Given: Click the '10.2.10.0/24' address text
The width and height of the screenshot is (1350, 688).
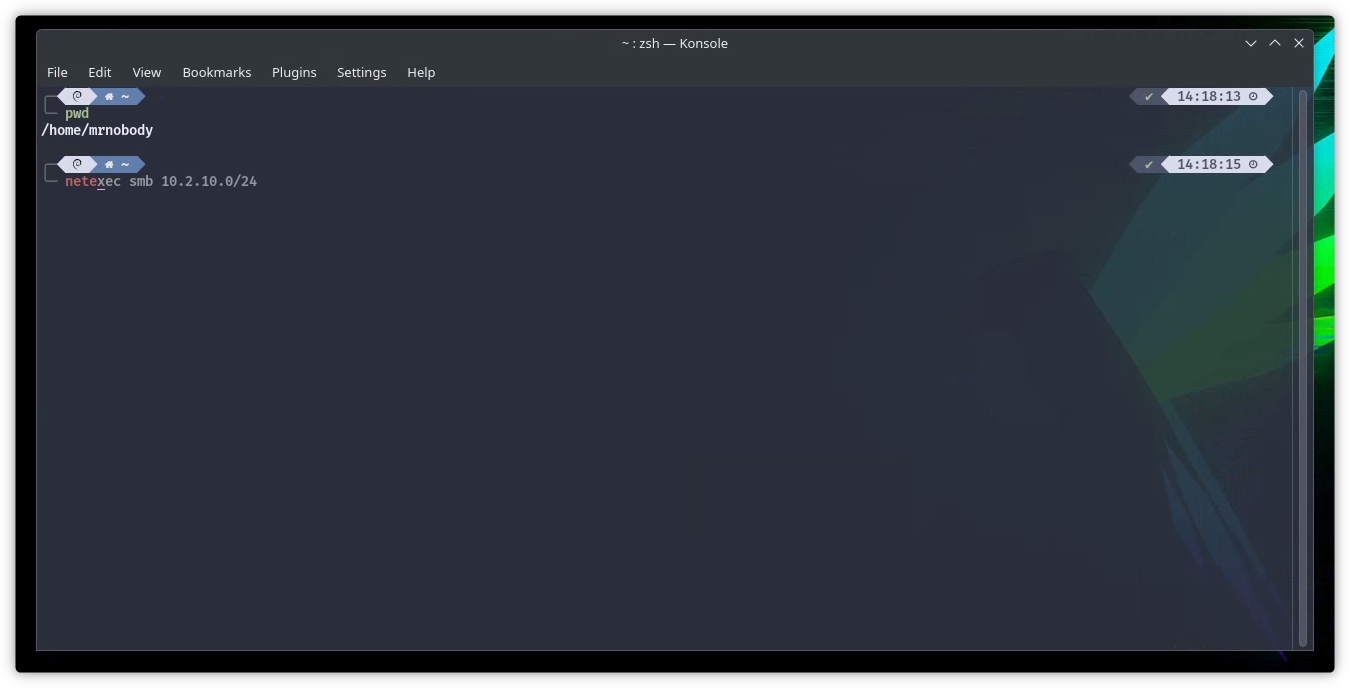Looking at the screenshot, I should (x=209, y=181).
